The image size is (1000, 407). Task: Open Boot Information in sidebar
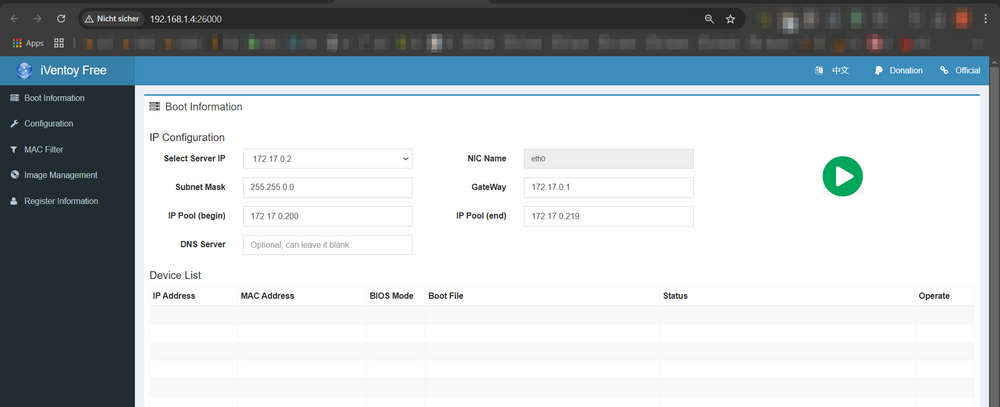(x=54, y=98)
